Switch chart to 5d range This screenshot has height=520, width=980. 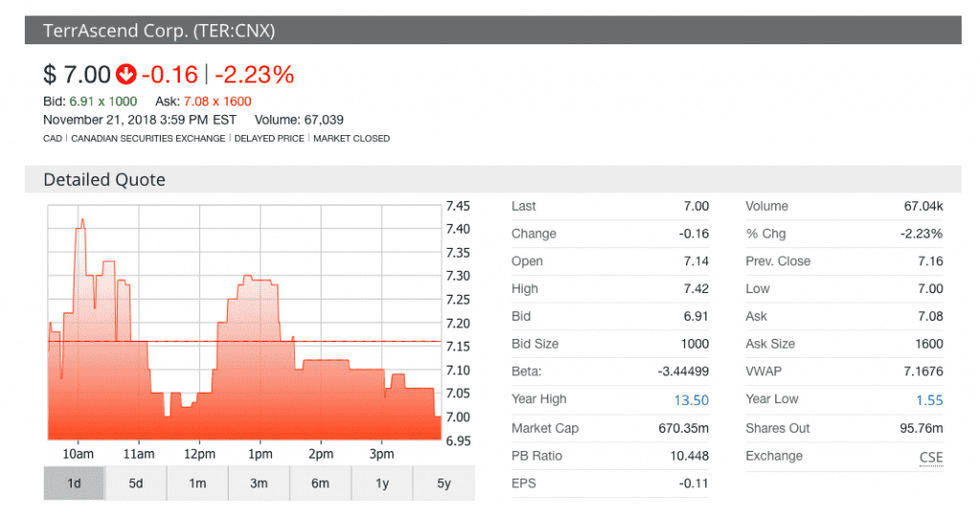pos(136,484)
